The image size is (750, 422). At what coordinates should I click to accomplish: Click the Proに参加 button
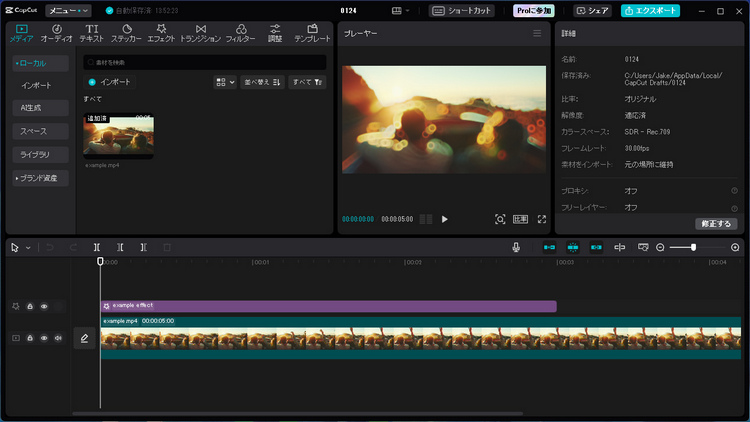(534, 11)
